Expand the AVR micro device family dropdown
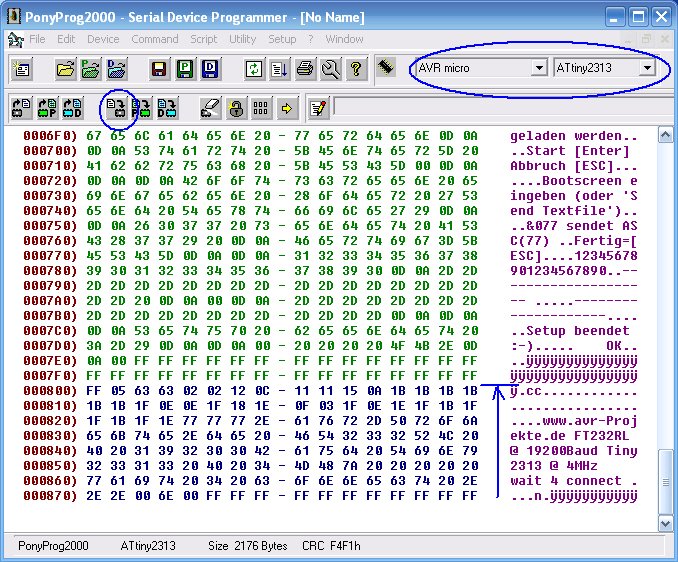The width and height of the screenshot is (678, 562). (539, 68)
